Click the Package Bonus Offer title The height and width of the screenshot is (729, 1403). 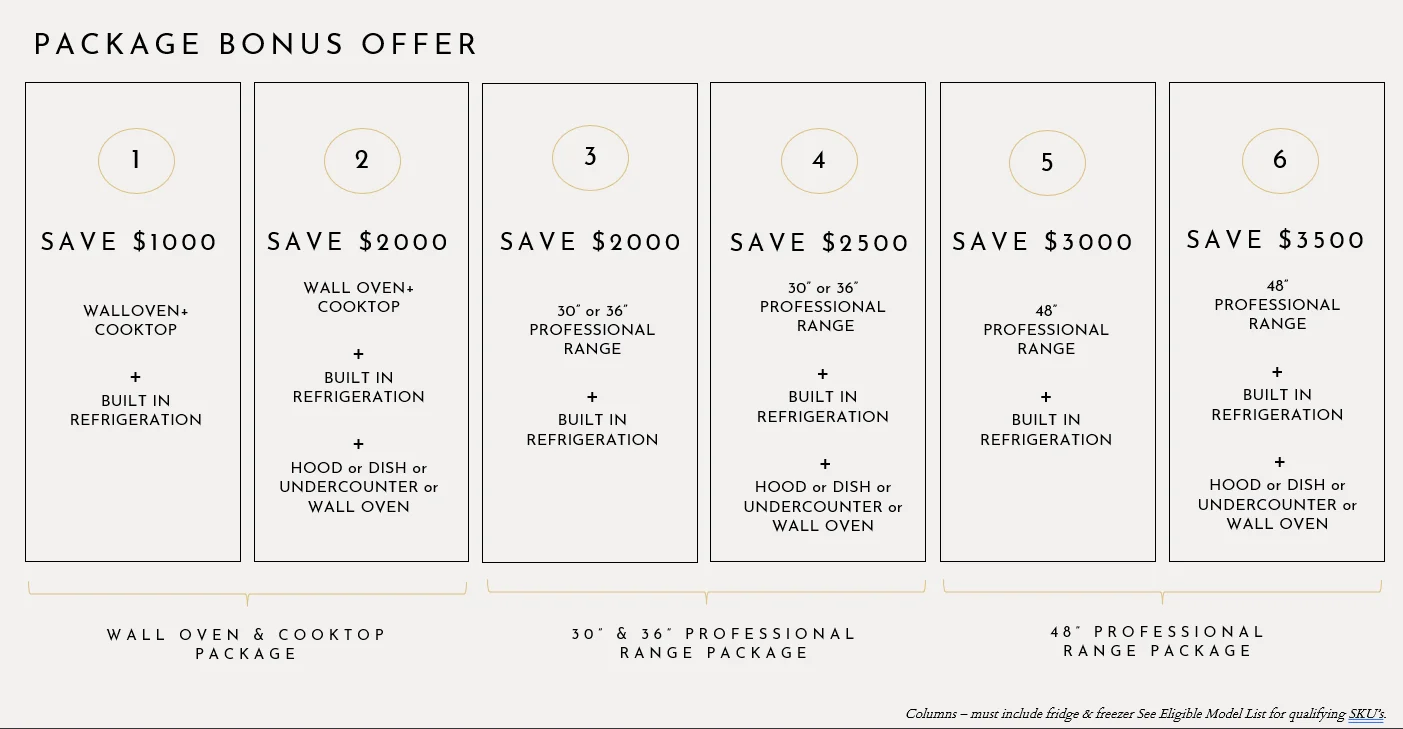256,45
